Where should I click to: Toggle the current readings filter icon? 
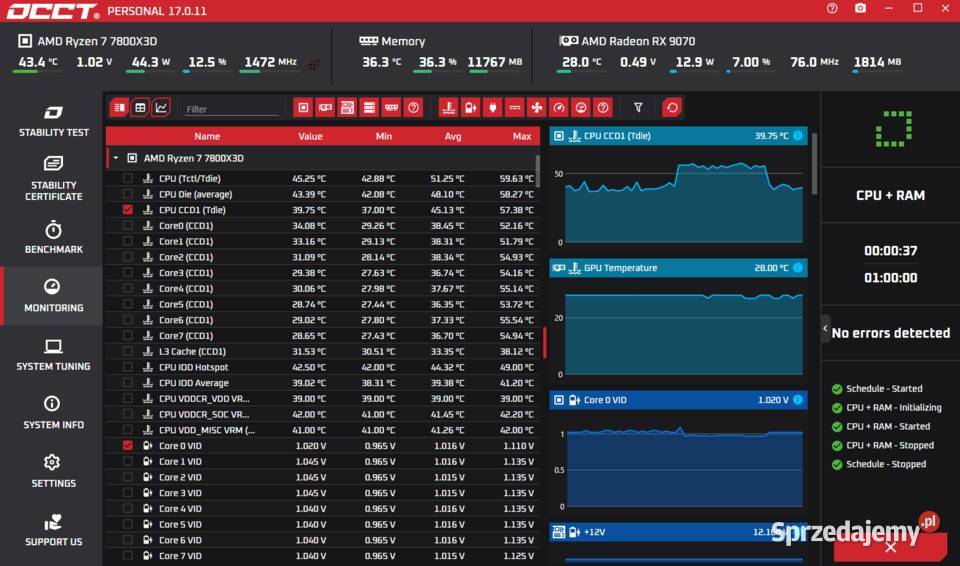(515, 108)
